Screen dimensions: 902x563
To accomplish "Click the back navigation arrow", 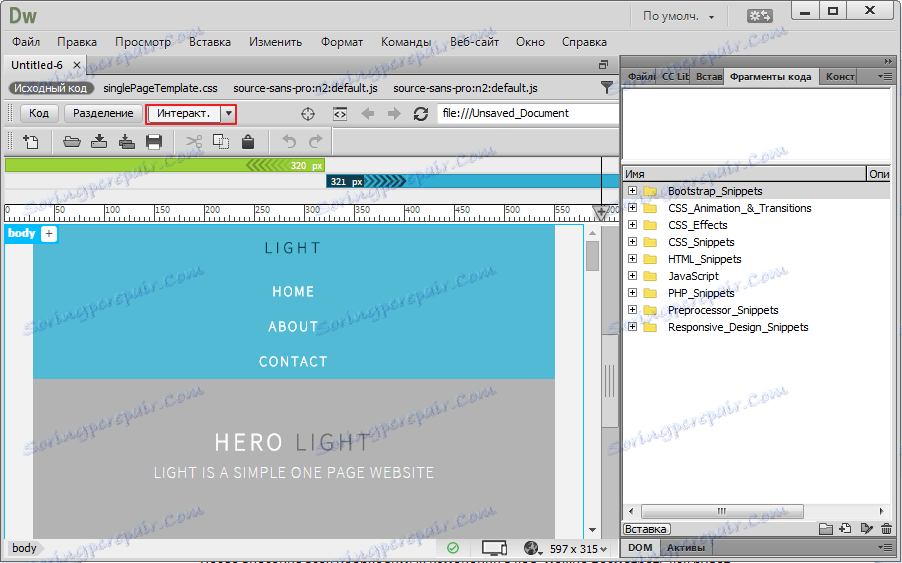I will click(x=368, y=114).
